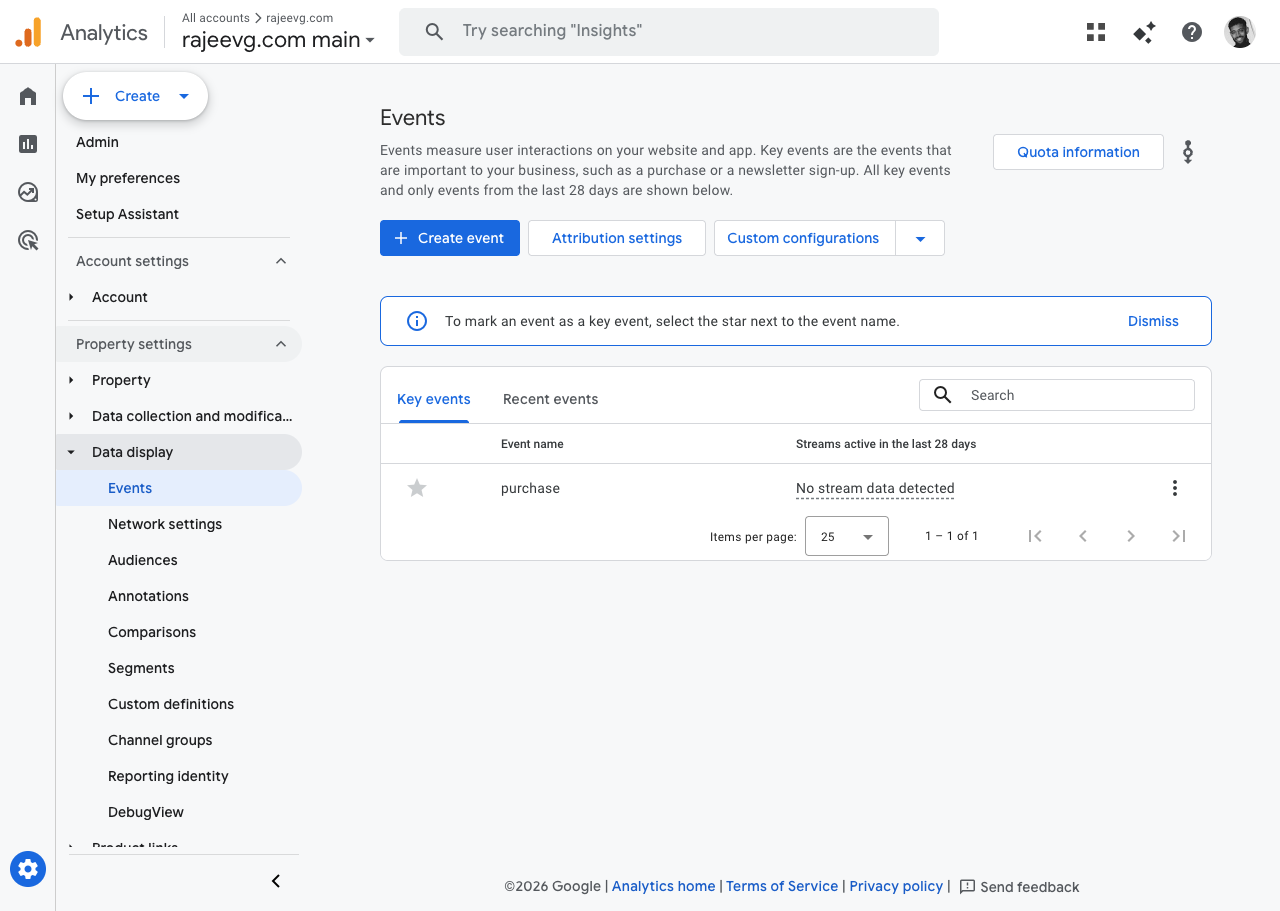Open the Reports icon in left rail

(28, 144)
